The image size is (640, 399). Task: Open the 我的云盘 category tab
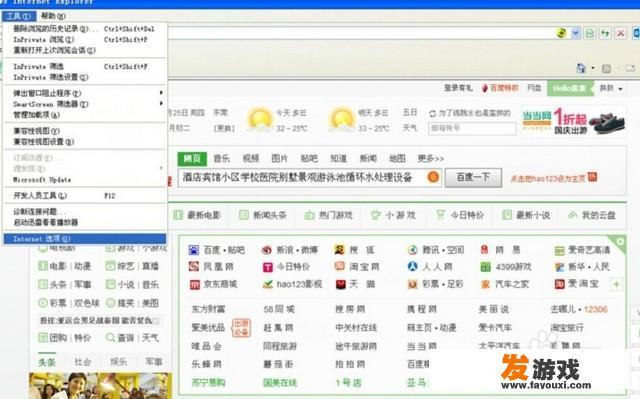coord(592,215)
